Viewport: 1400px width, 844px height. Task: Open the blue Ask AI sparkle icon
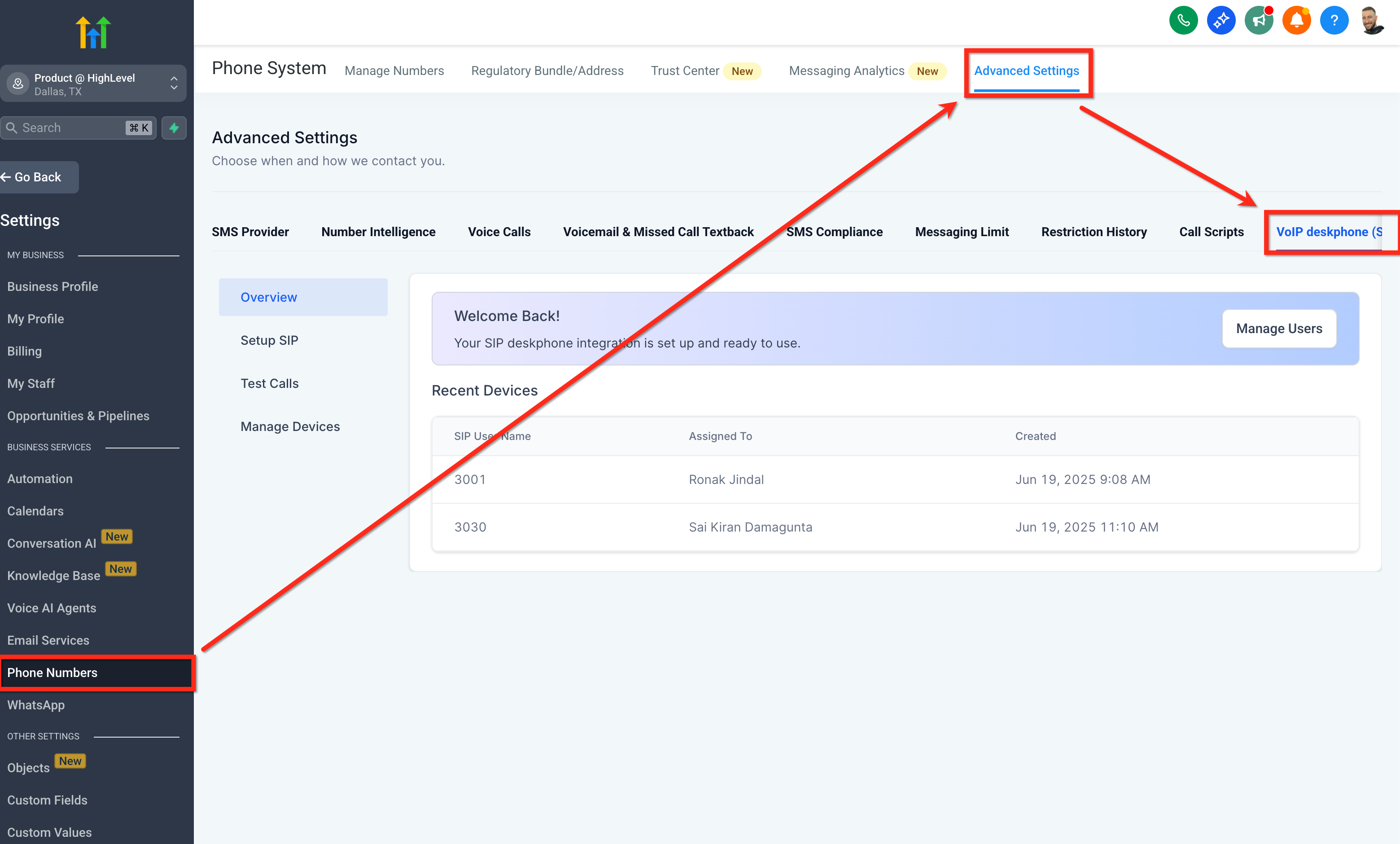coord(1221,21)
